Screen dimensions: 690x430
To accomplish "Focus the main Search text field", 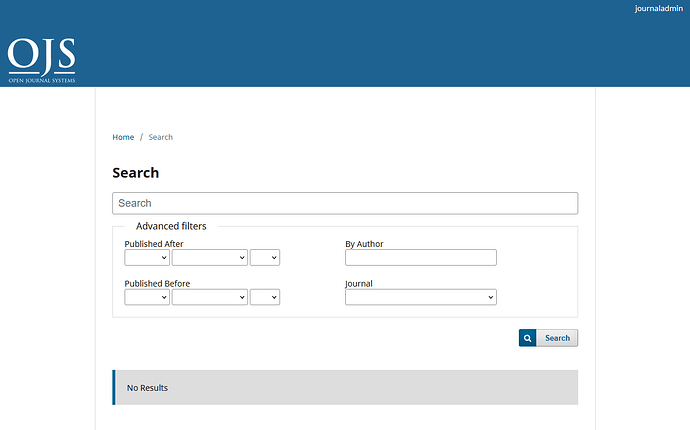I will click(x=345, y=203).
